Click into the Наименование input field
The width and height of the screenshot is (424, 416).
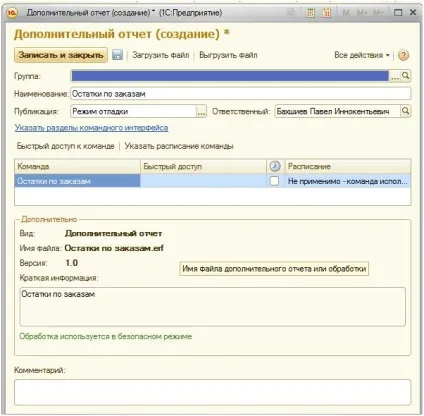click(x=241, y=94)
